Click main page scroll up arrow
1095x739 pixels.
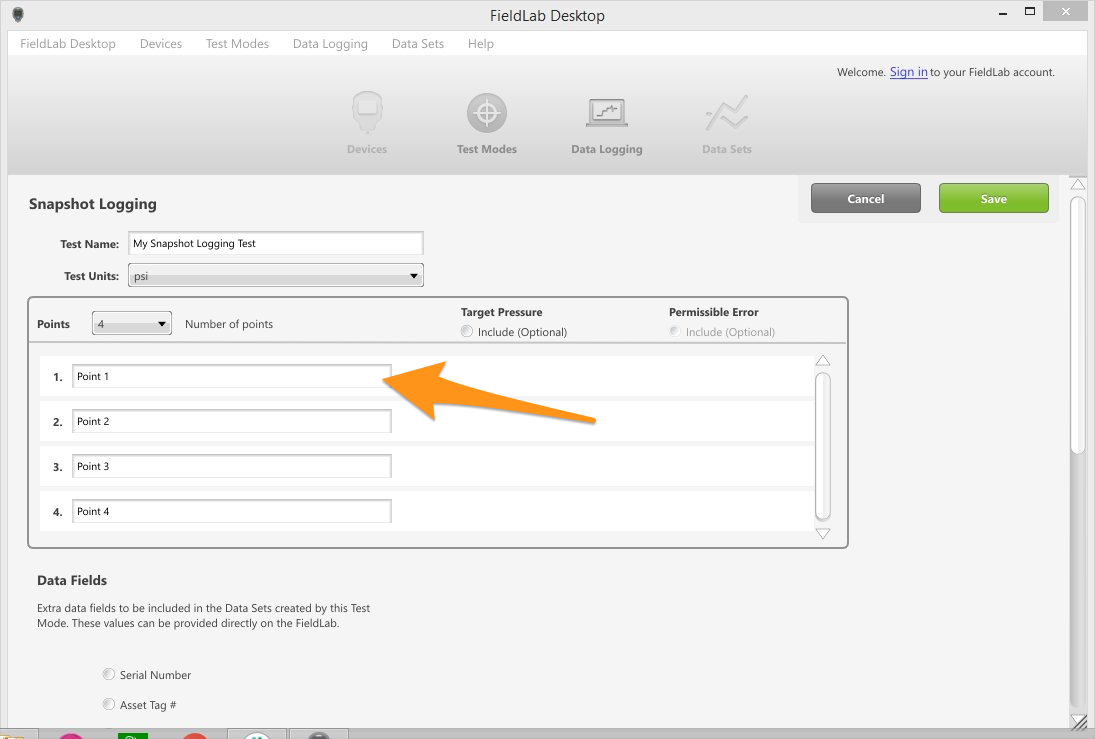tap(1078, 184)
